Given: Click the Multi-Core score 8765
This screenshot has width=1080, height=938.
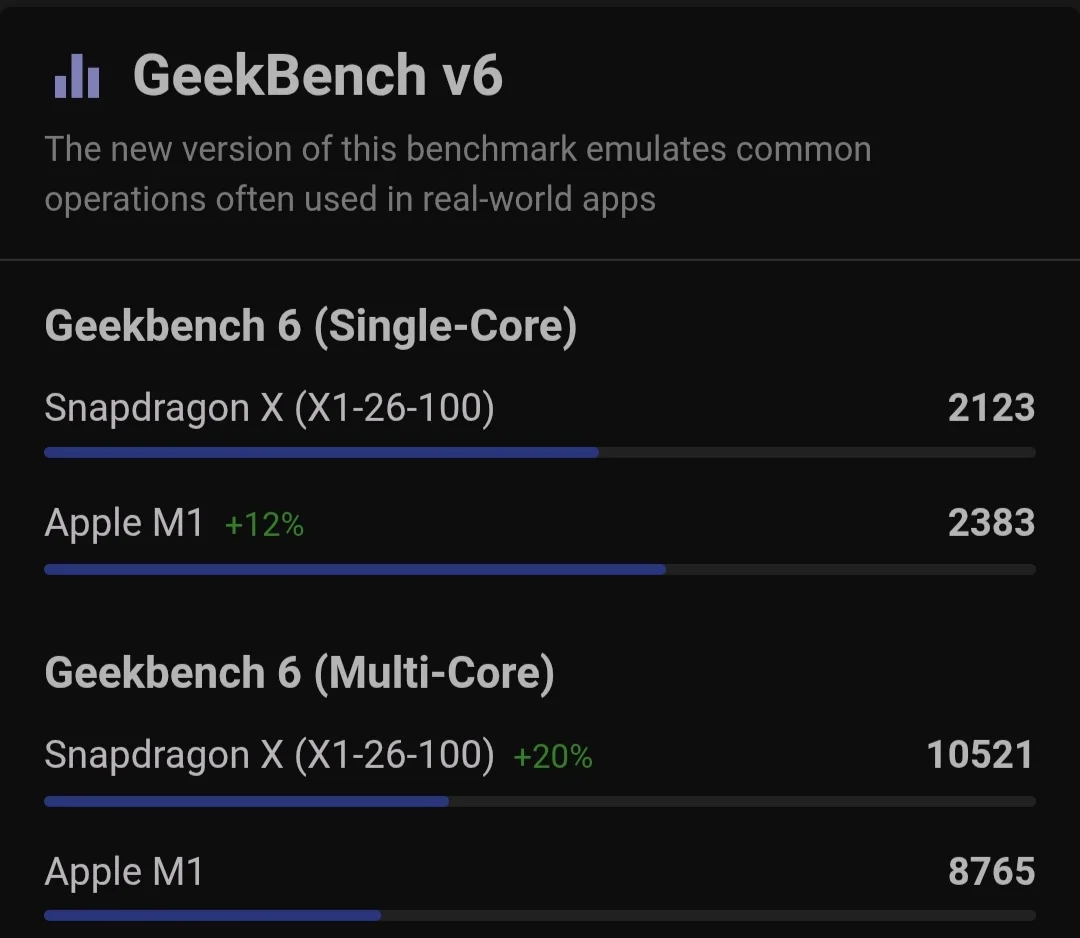Looking at the screenshot, I should [991, 872].
